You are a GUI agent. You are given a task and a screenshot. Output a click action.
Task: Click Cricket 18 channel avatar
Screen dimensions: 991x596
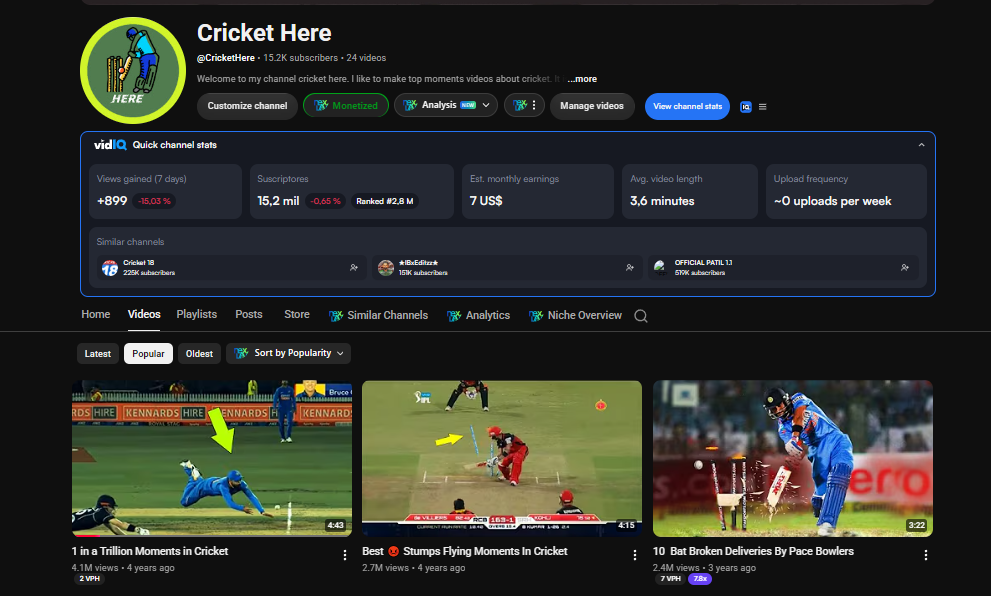[110, 268]
